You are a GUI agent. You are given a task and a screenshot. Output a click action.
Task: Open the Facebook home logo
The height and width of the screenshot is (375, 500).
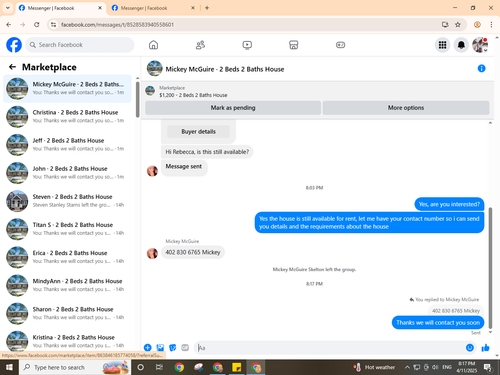[x=14, y=45]
